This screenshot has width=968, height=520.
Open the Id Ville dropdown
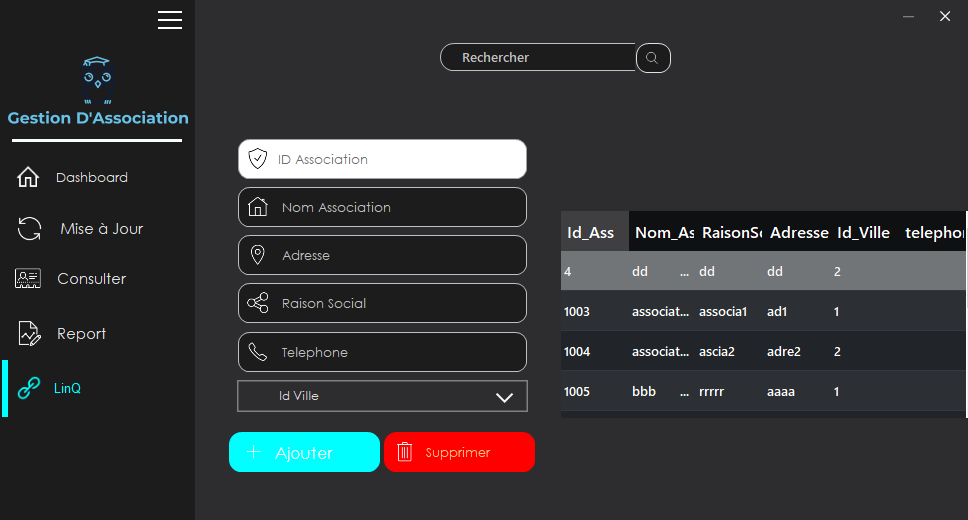coord(382,396)
